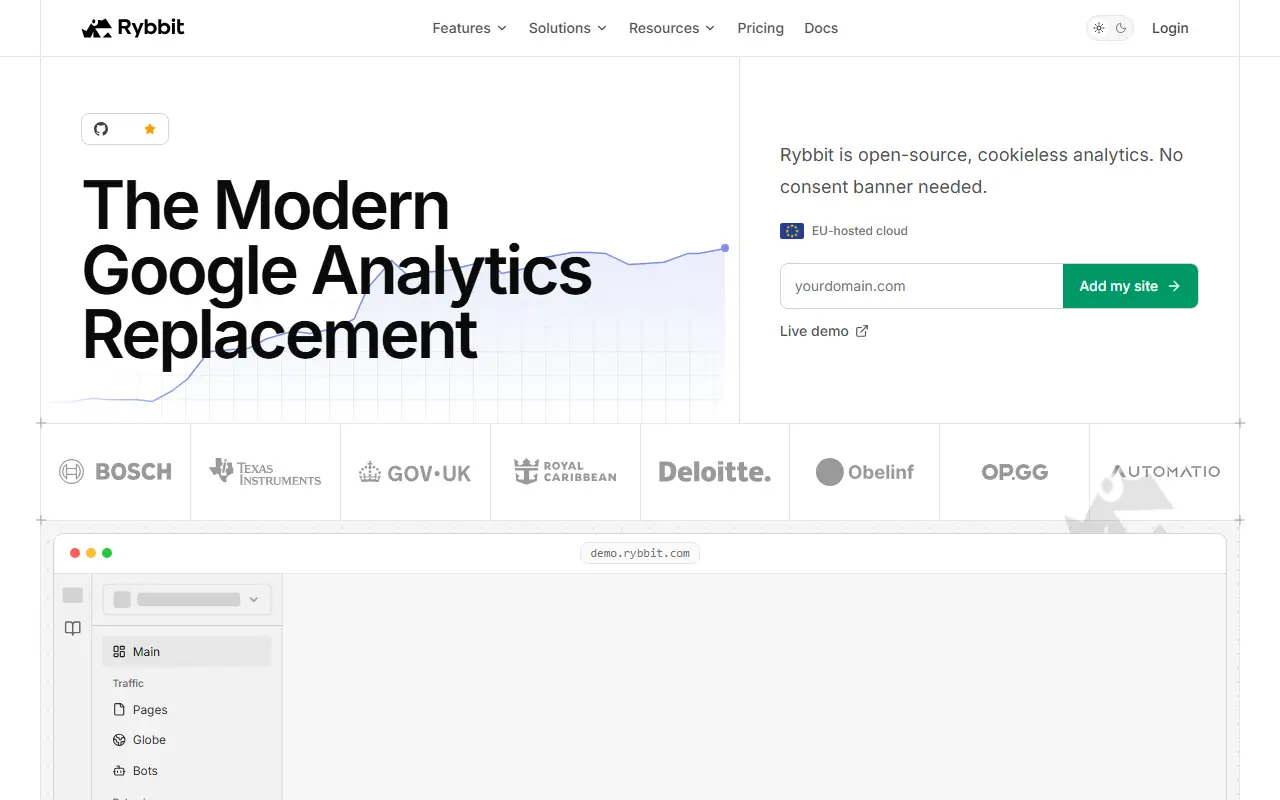The image size is (1280, 800).
Task: Click the Rybbit logo in the header
Action: click(x=133, y=28)
